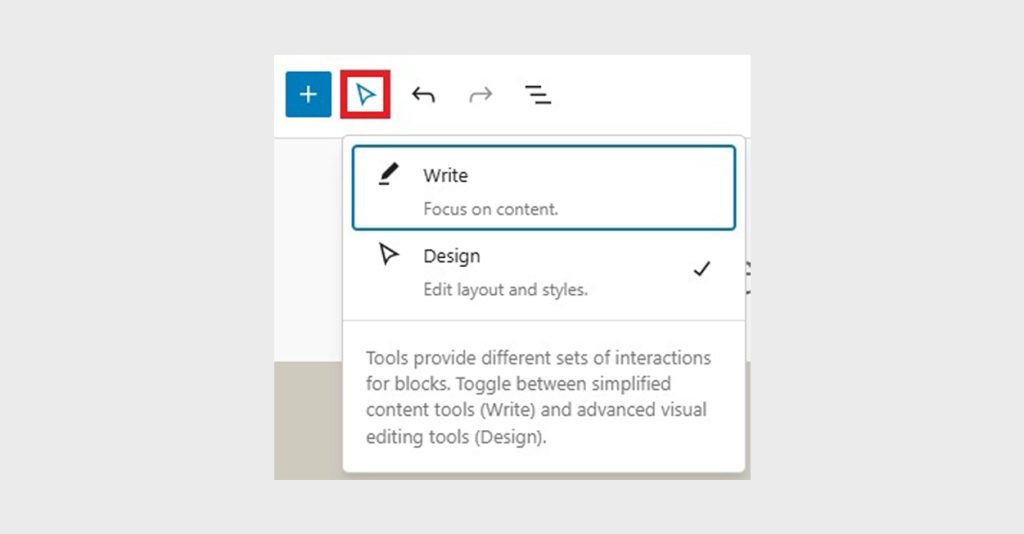The height and width of the screenshot is (534, 1024).
Task: Click the Tools arrow icon in toolbar
Action: click(366, 95)
